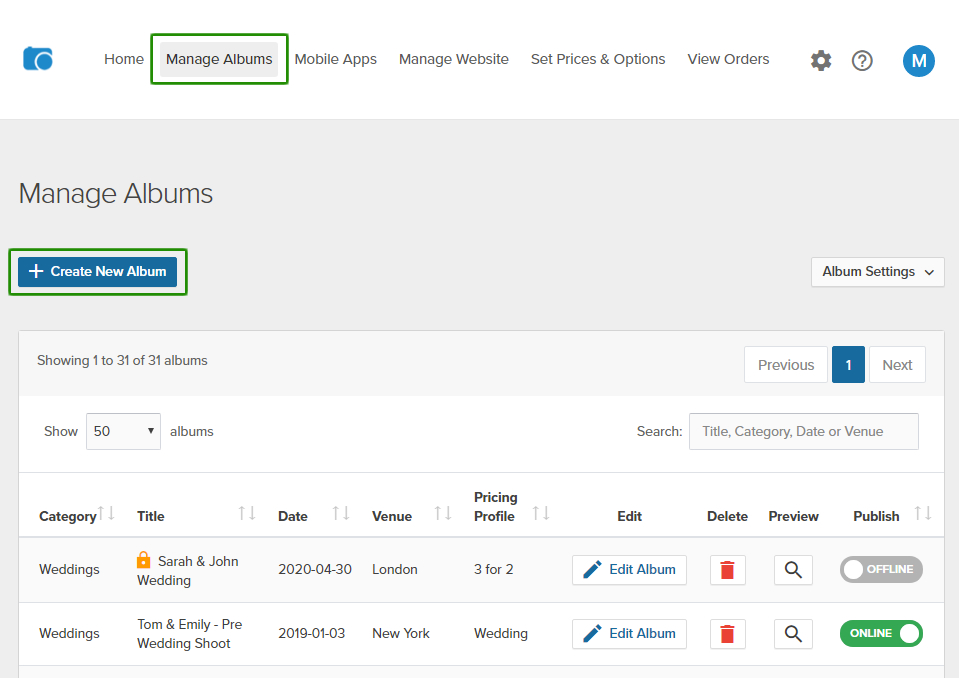
Task: Go to Set Prices & Options
Action: (598, 59)
